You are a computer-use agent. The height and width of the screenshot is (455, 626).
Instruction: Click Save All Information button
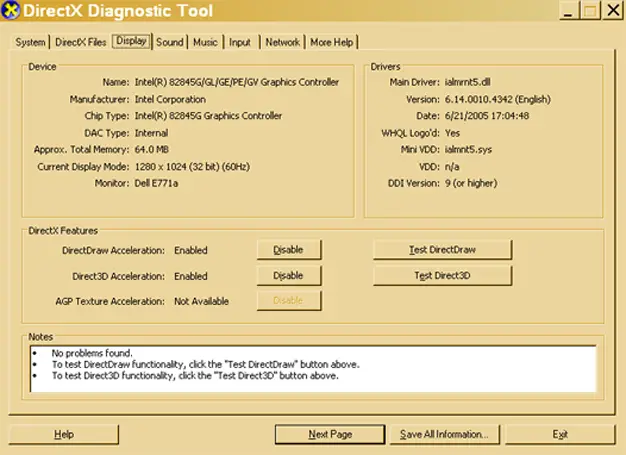pos(444,434)
